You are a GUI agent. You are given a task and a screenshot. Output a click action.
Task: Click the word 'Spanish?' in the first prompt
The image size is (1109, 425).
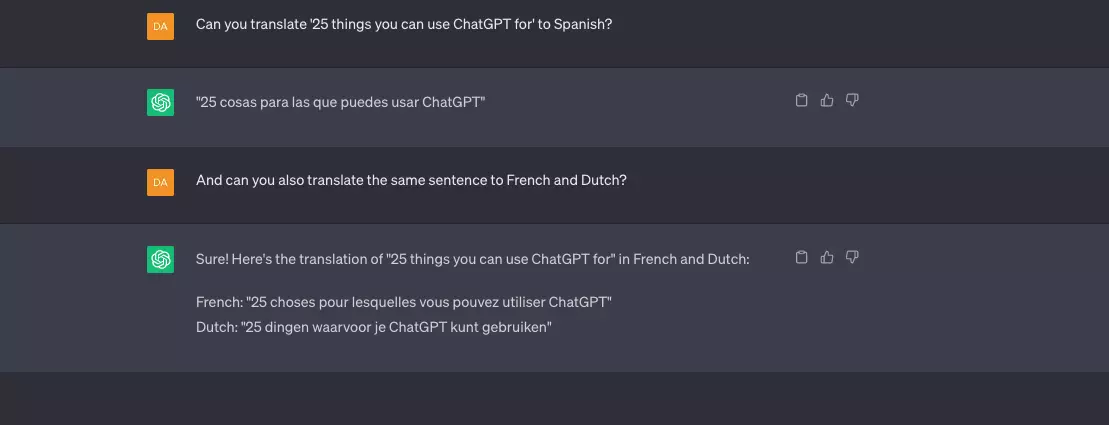[583, 24]
